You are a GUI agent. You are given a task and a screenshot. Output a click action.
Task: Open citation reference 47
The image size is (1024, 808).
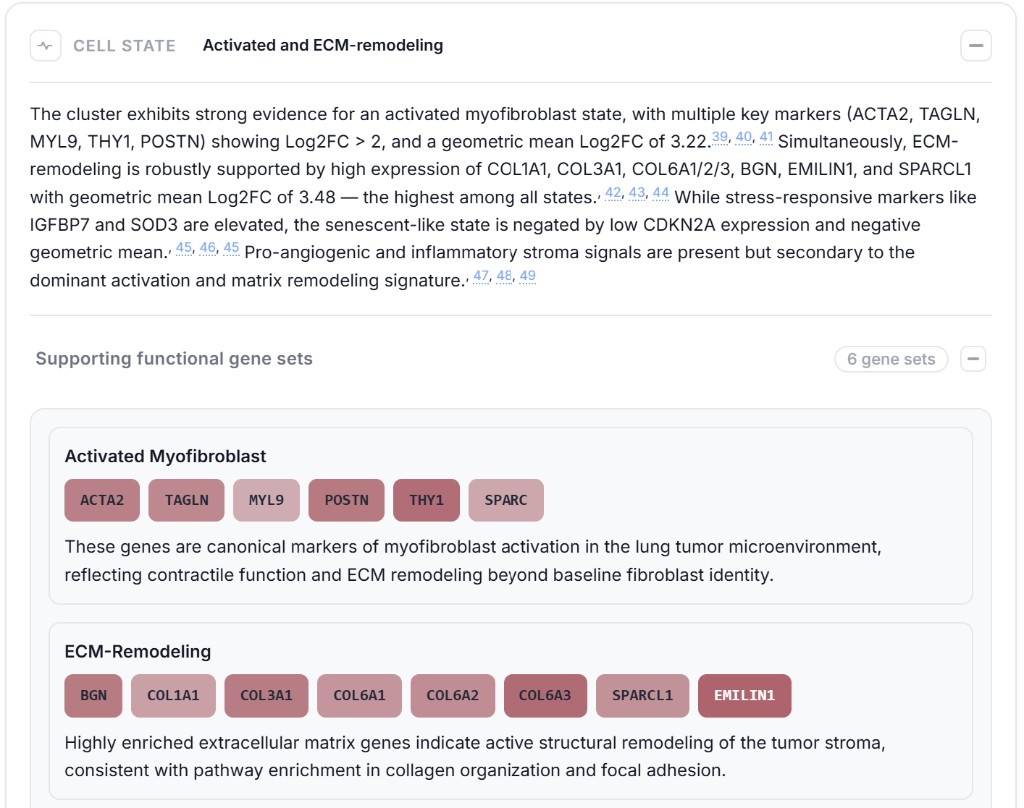click(481, 276)
